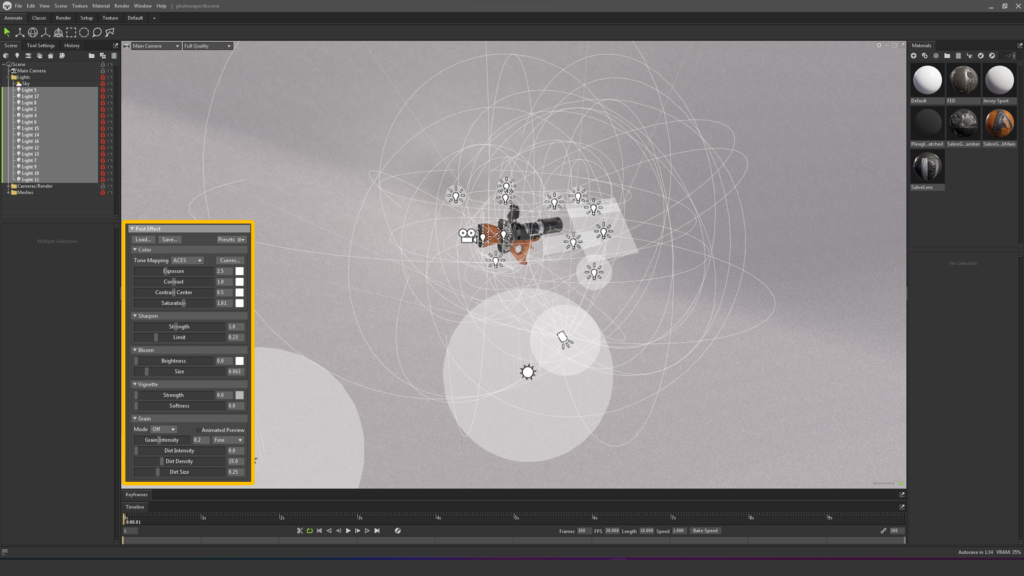Toggle visibility of Light 17
This screenshot has height=576, width=1024.
[x=110, y=97]
